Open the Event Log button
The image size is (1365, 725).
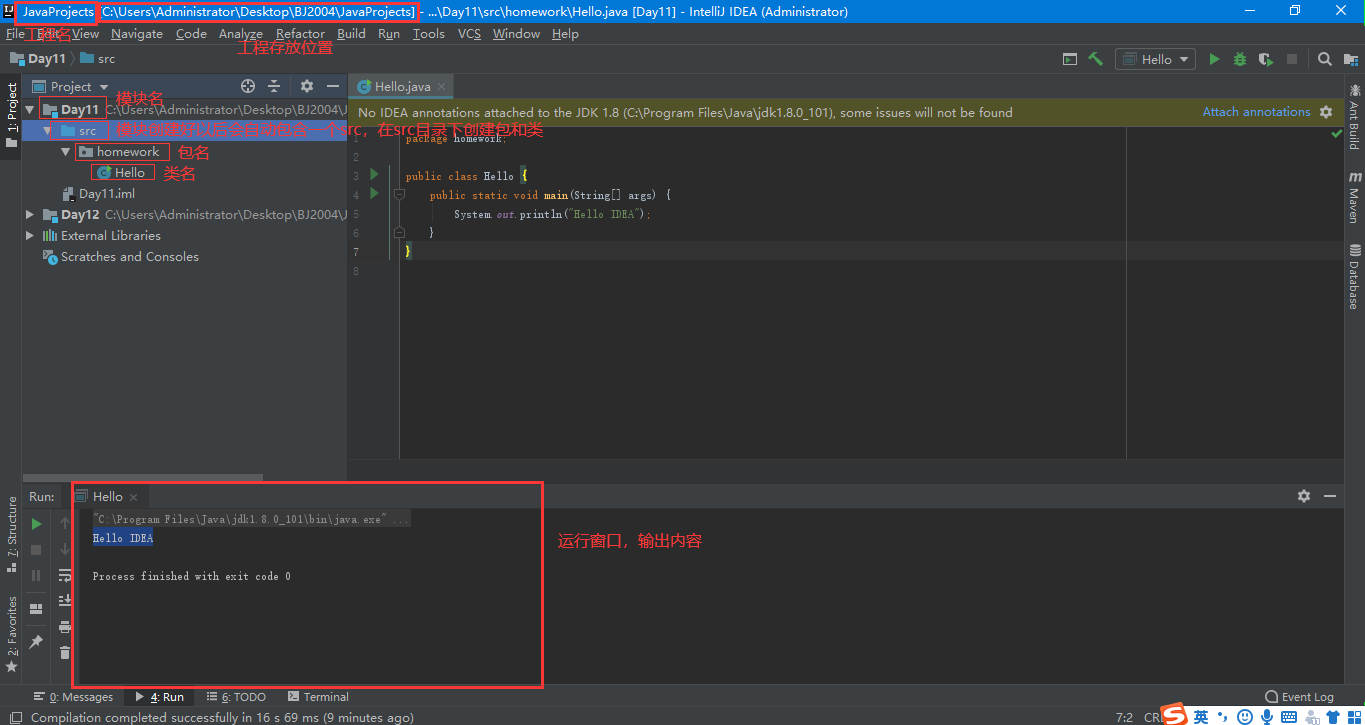click(1299, 697)
